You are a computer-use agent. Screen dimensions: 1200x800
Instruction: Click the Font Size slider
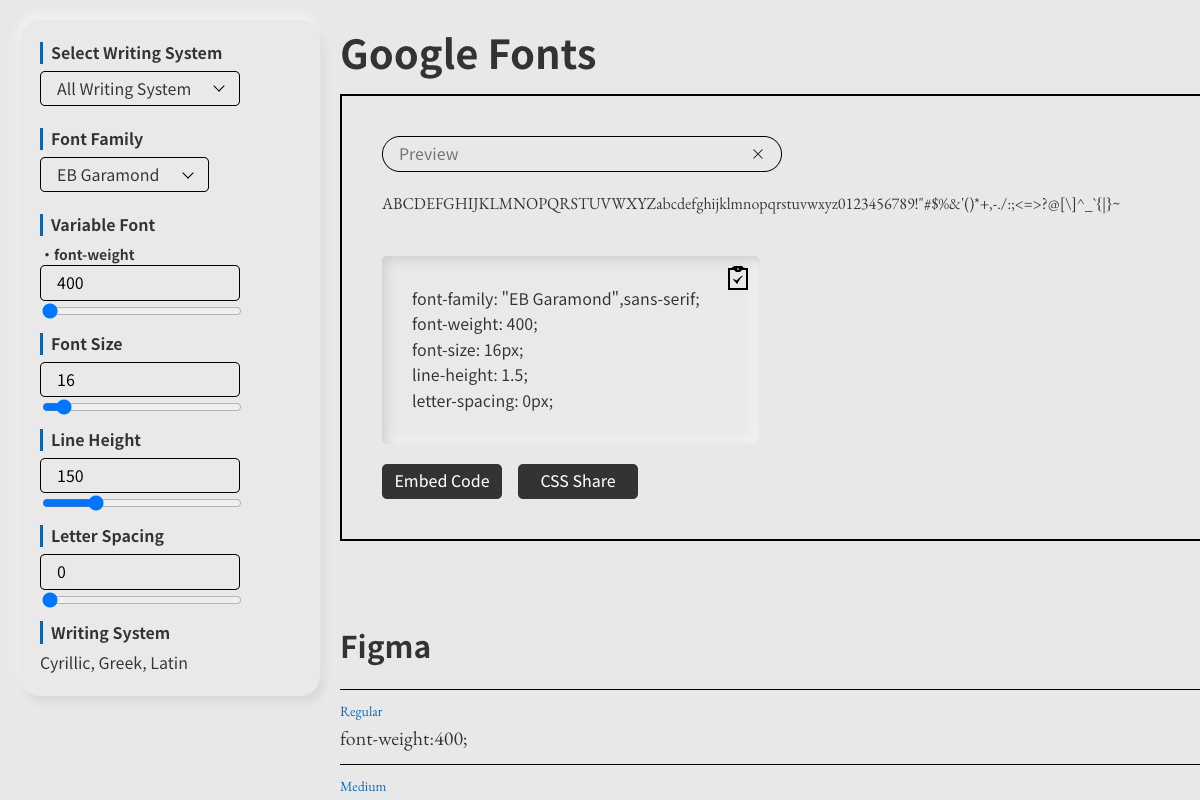[x=141, y=407]
